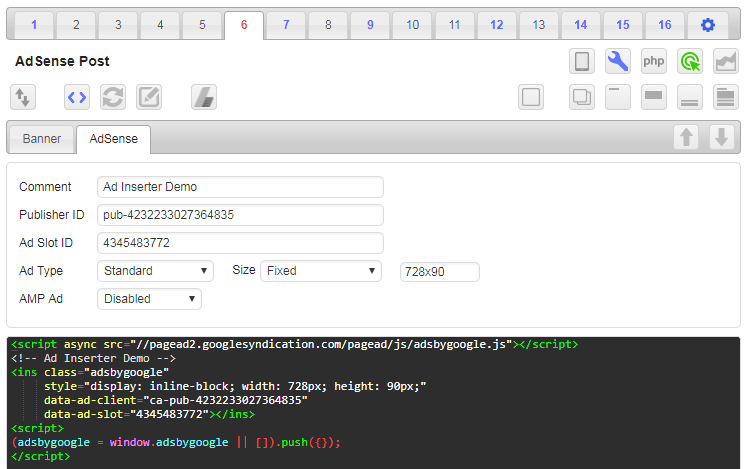This screenshot has height=469, width=746.
Task: Select the bottom-line alignment icon
Action: [x=690, y=97]
